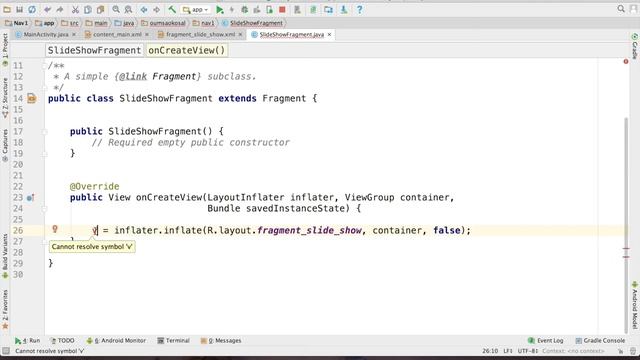The image size is (640, 360).
Task: Open the TODO tool window
Action: (62, 340)
